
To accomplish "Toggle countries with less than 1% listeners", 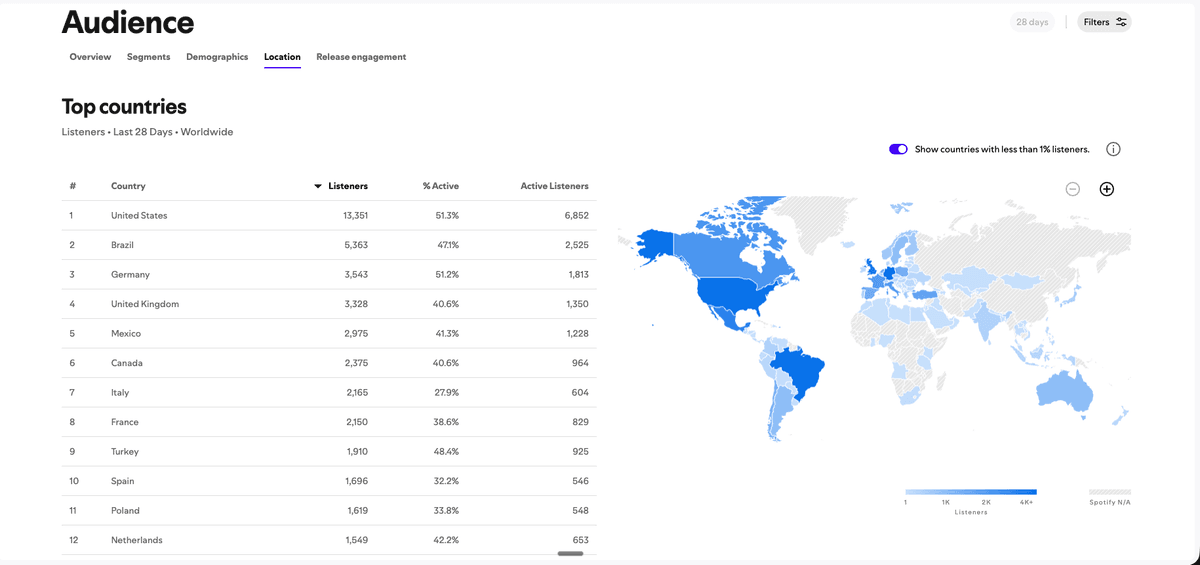I will [898, 149].
